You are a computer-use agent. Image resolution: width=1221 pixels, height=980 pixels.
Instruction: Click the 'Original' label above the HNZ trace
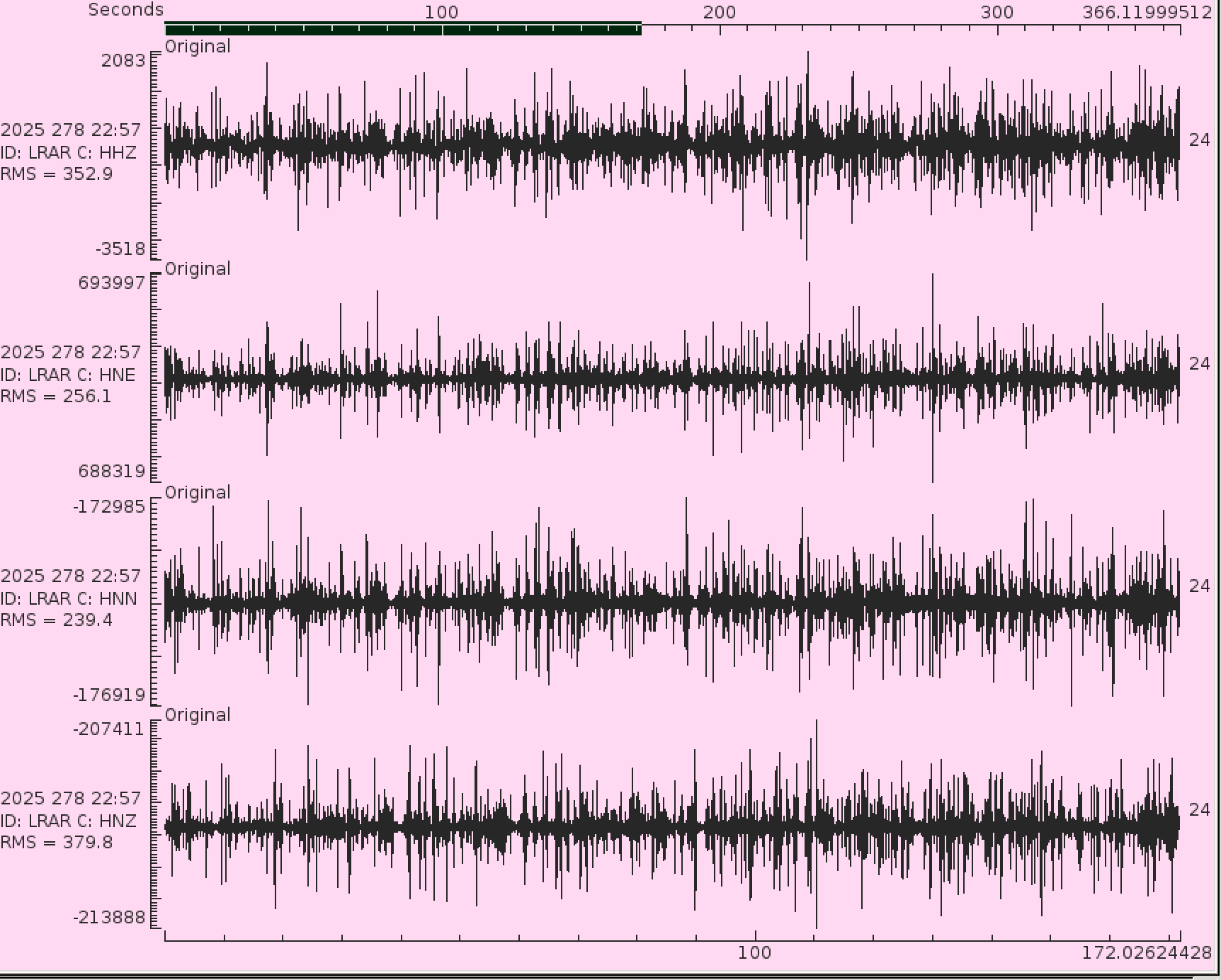click(198, 715)
